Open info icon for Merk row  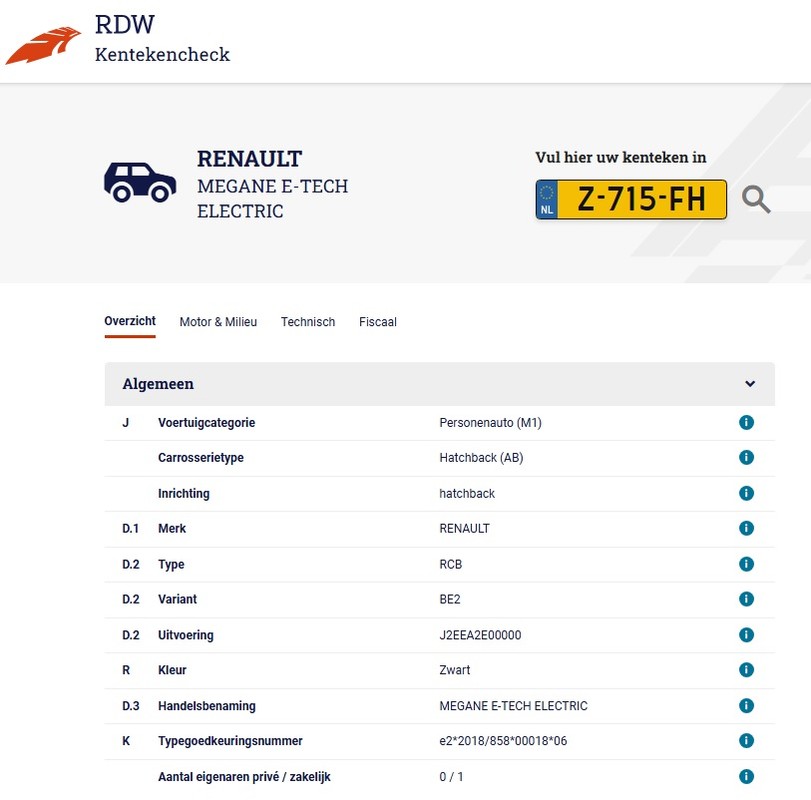[745, 528]
